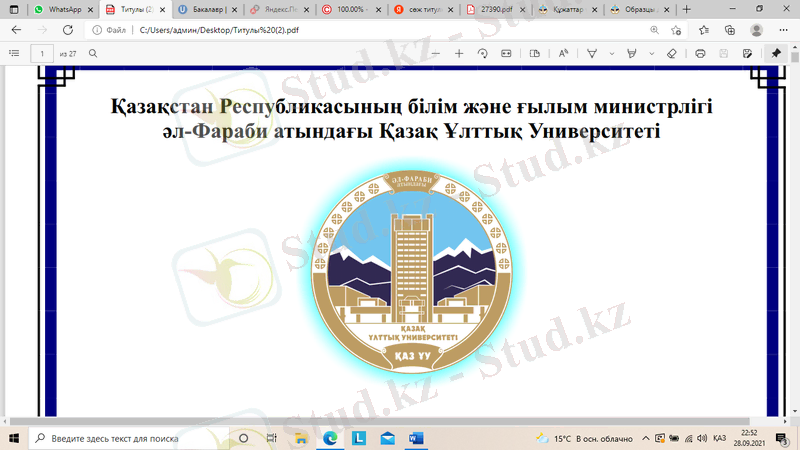Toggle the contents sidebar panel
Screen dimensions: 800x450
click(x=14, y=53)
